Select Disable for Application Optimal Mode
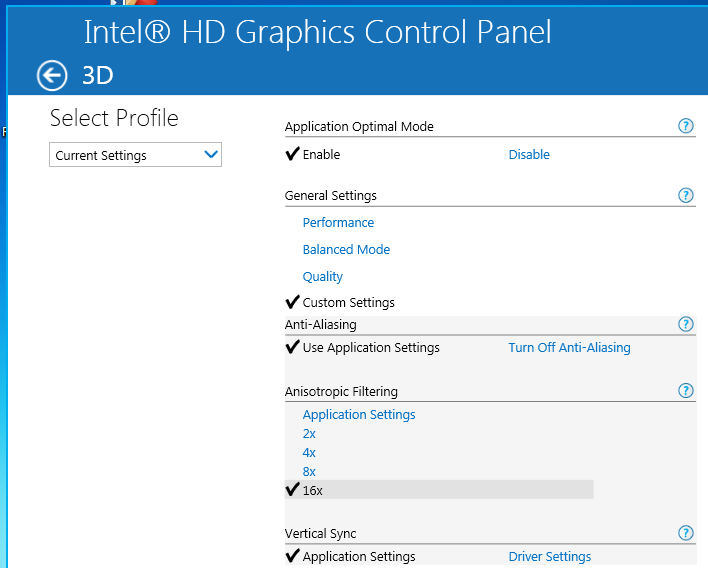708x568 pixels. [x=529, y=154]
